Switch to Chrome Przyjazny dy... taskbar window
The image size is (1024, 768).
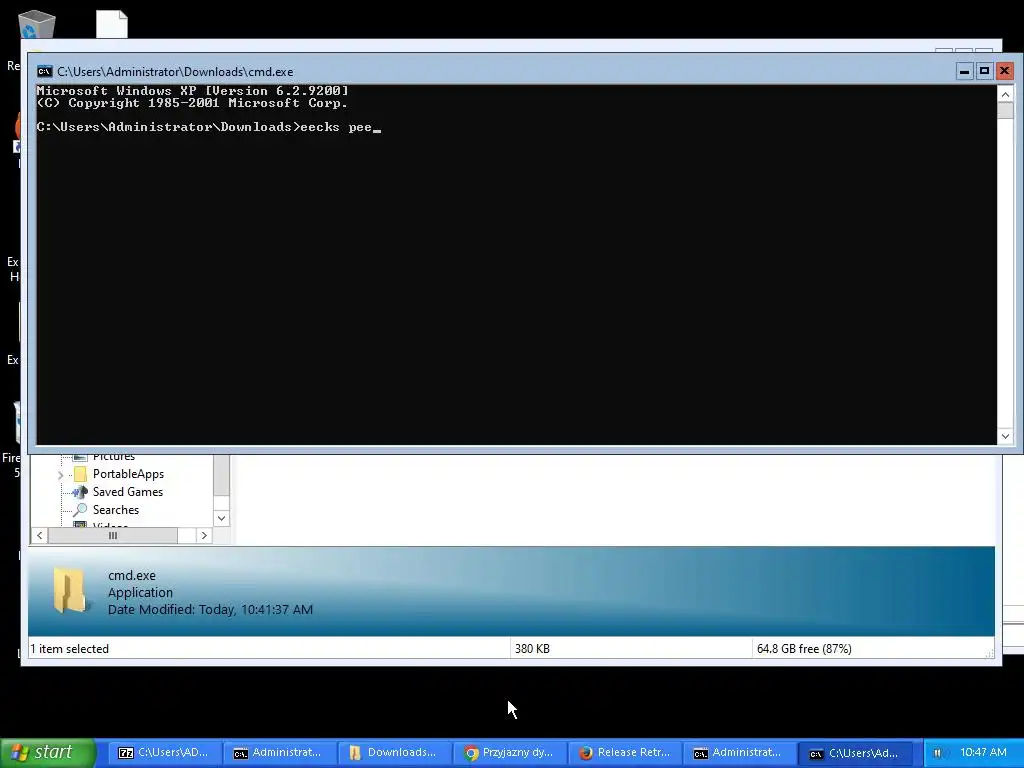(x=509, y=753)
